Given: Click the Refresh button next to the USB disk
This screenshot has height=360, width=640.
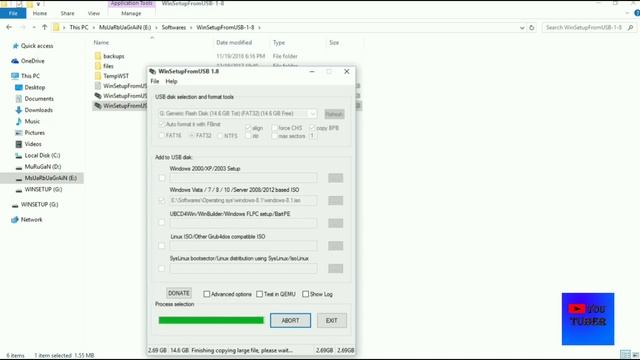Looking at the screenshot, I should (x=334, y=114).
